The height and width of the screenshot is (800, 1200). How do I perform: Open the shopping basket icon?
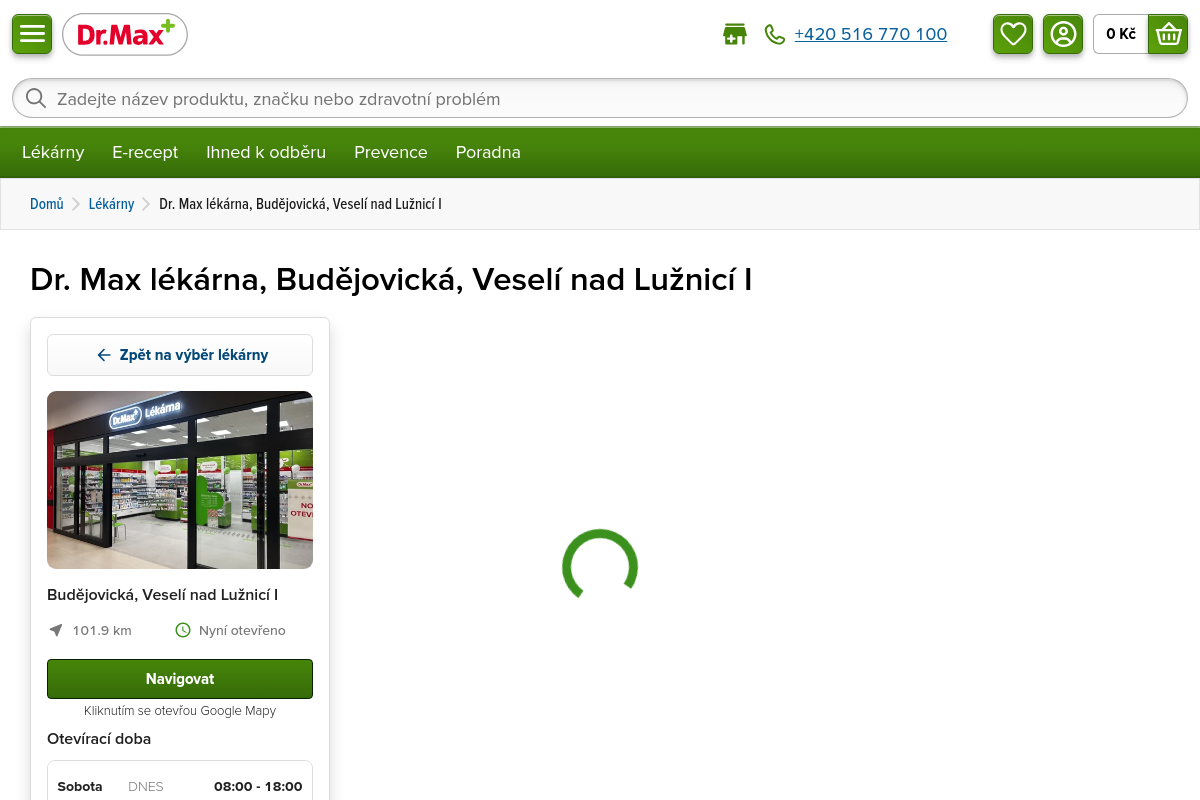1168,34
